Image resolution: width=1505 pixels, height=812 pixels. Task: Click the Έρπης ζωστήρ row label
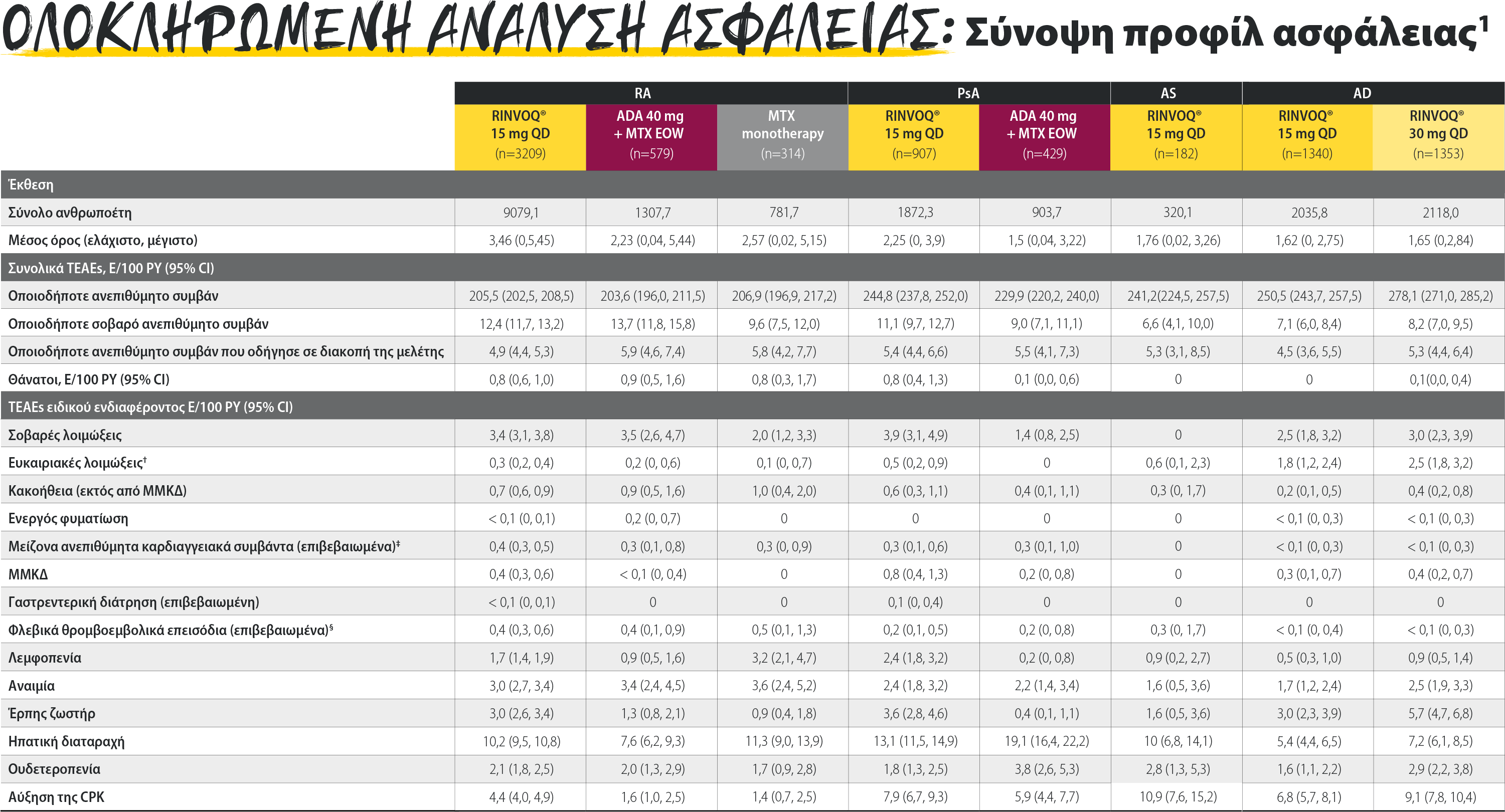point(52,713)
